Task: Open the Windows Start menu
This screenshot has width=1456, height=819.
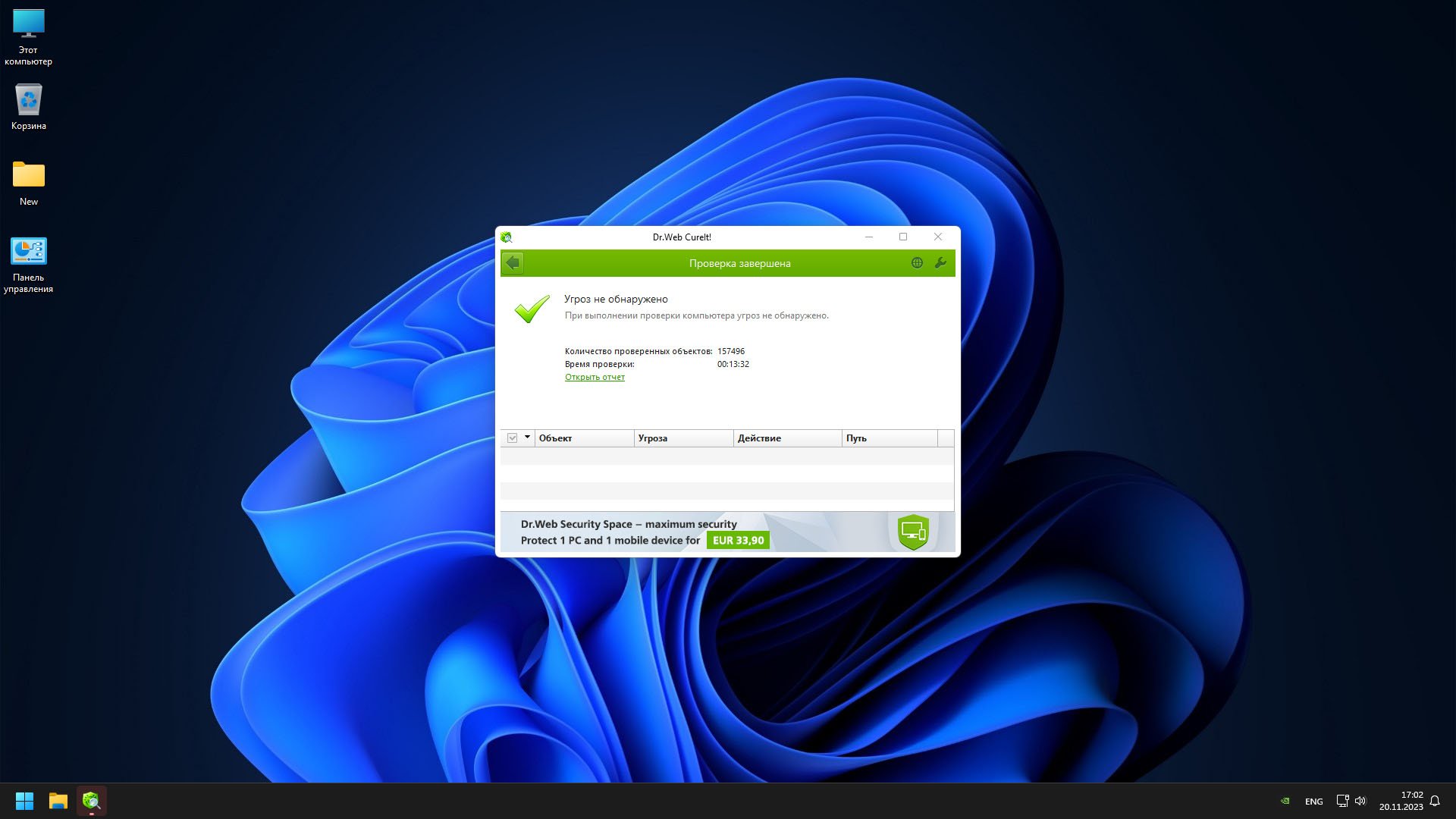Action: 24,801
